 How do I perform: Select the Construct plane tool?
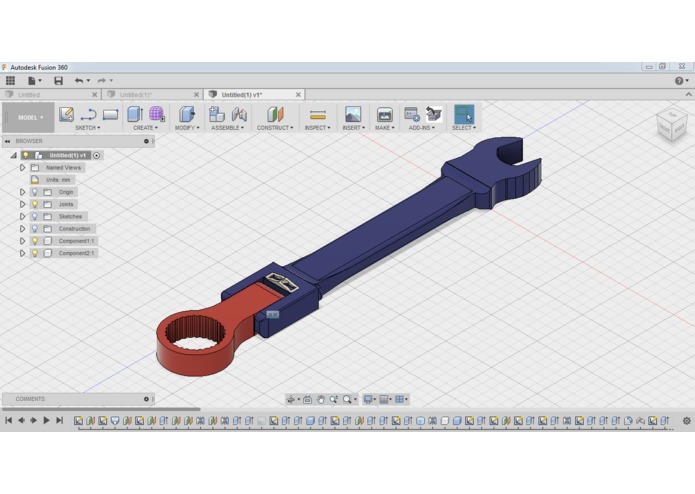(275, 114)
